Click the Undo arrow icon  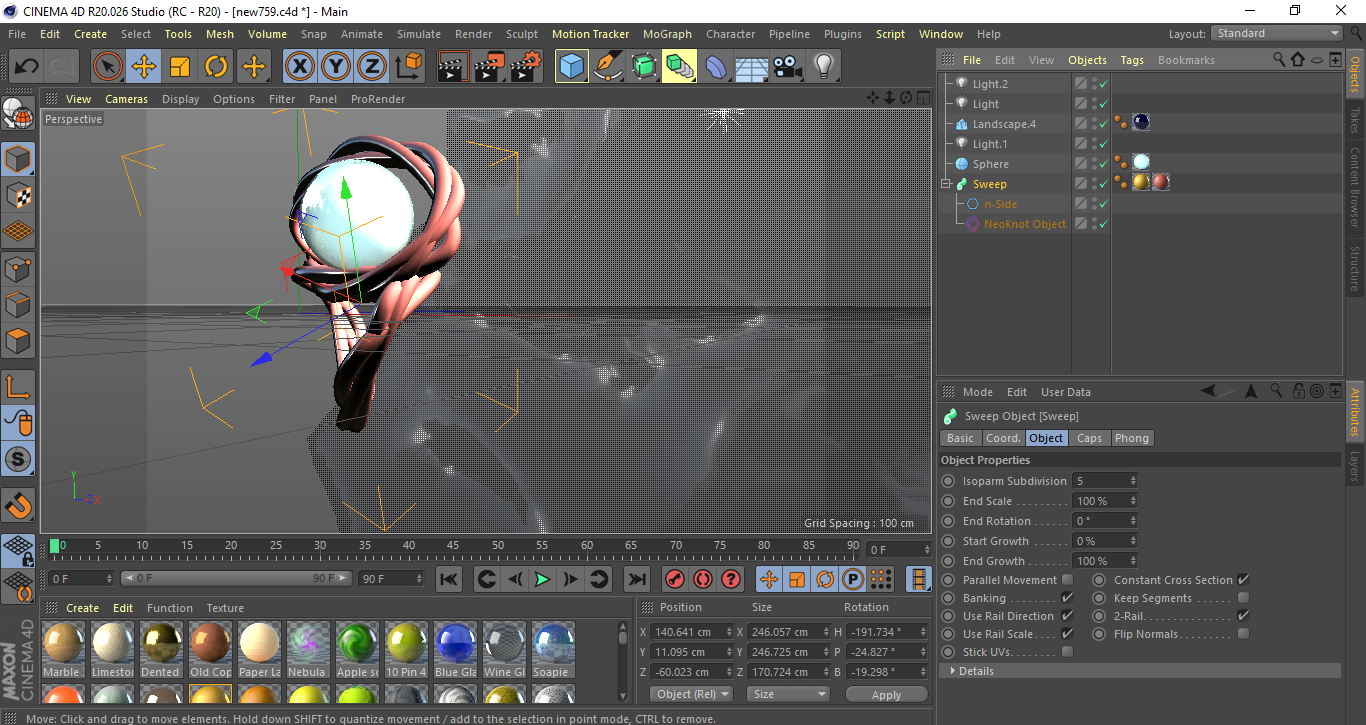[x=27, y=67]
